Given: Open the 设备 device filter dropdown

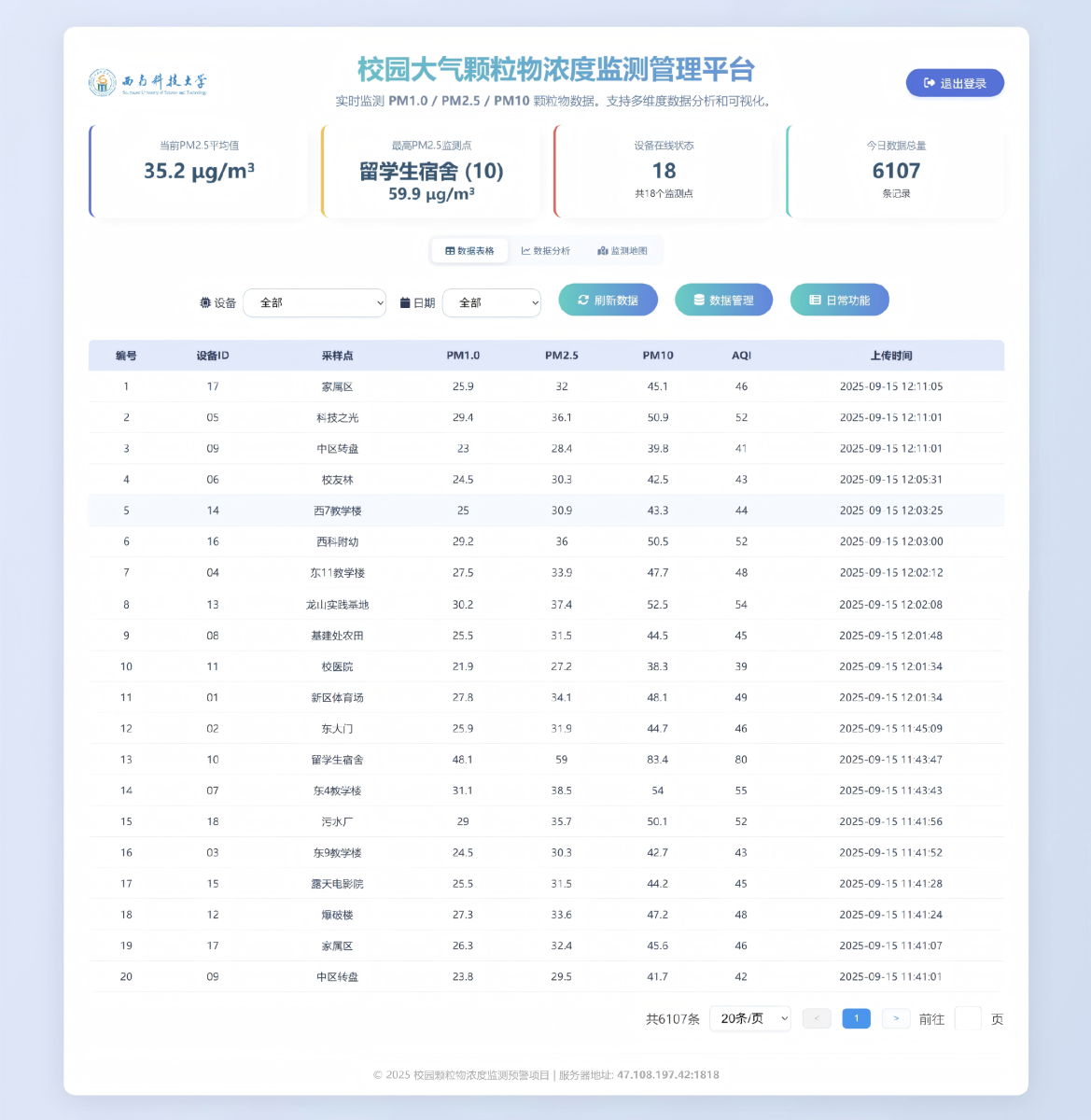Looking at the screenshot, I should (x=315, y=303).
